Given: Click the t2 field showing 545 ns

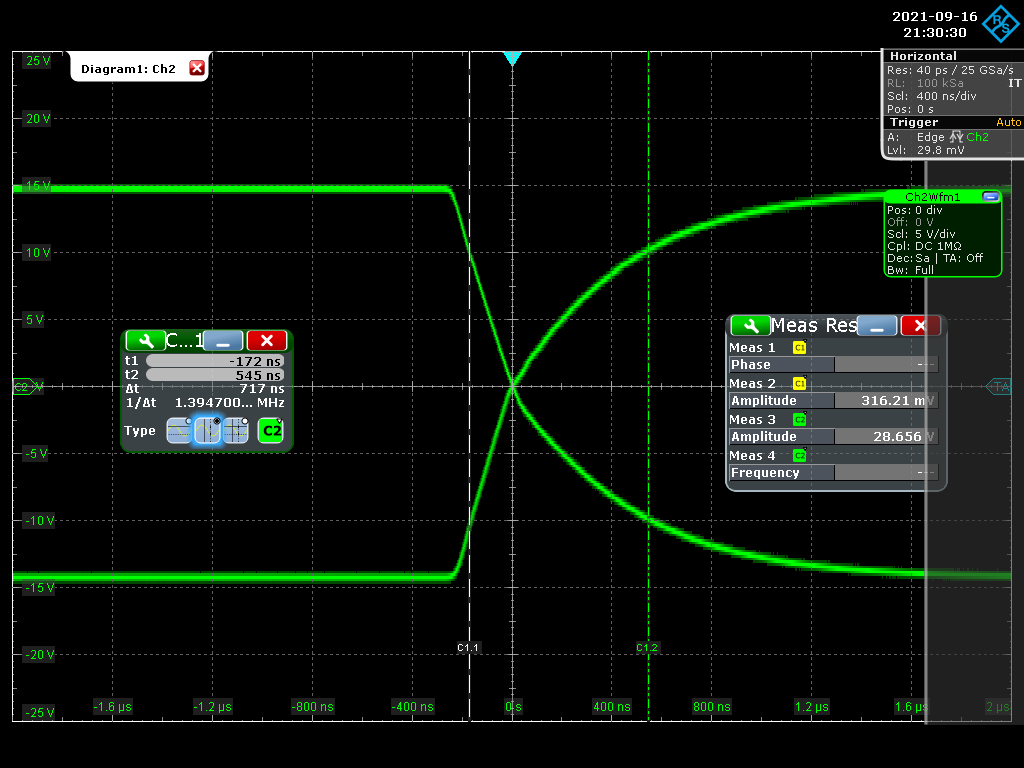Looking at the screenshot, I should tap(215, 375).
